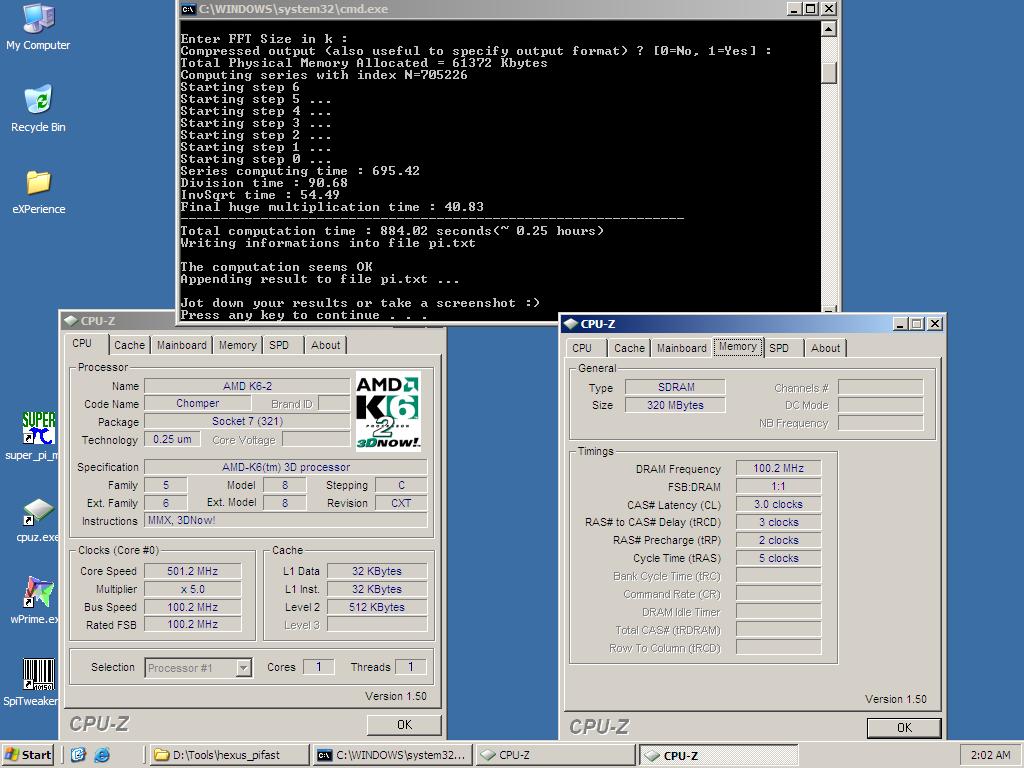
Task: Click the Show Desktop quick launch icon
Action: pos(78,755)
